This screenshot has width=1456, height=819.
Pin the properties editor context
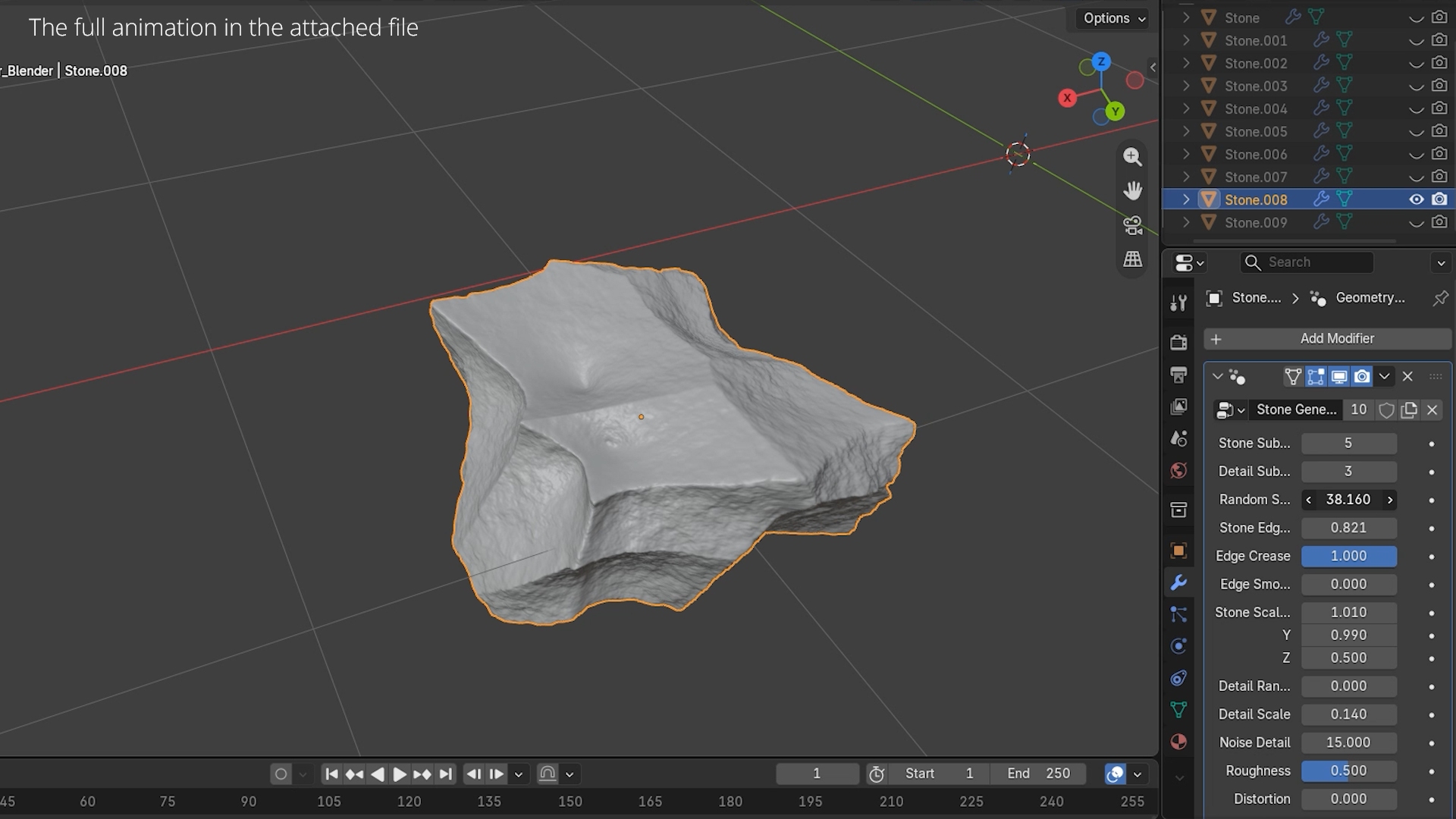click(x=1440, y=298)
